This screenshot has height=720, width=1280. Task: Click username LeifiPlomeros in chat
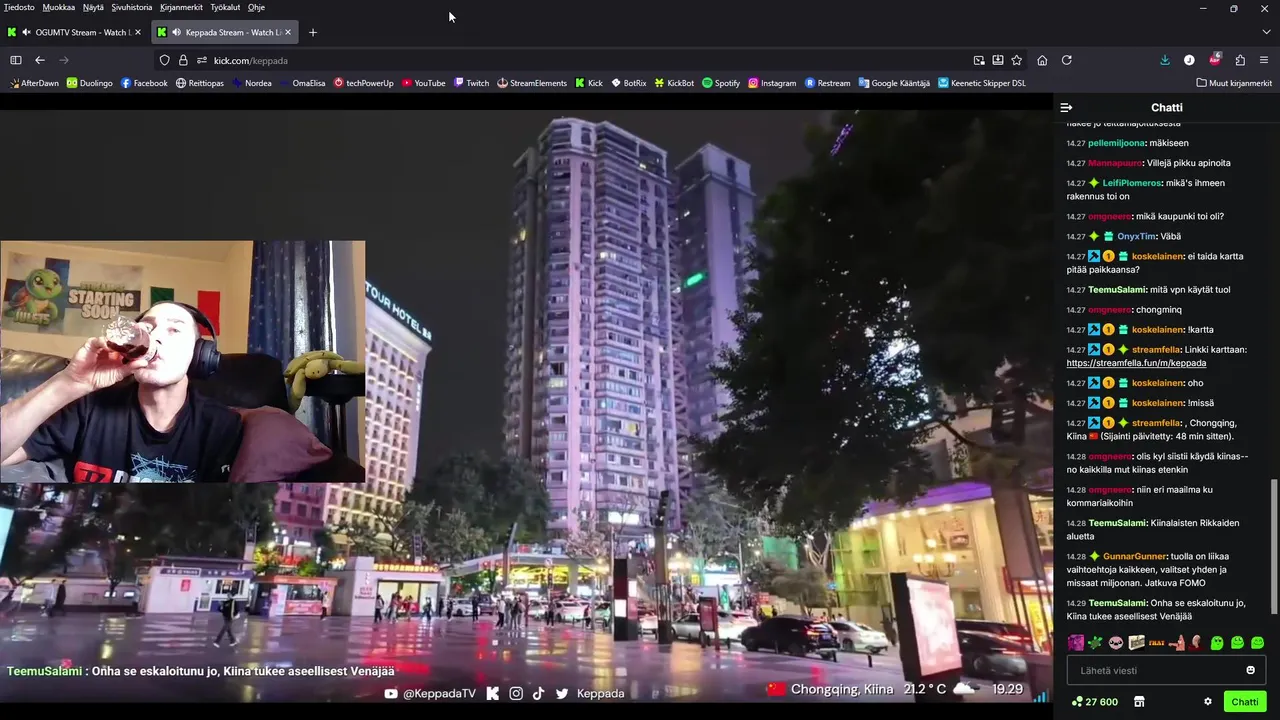[x=1131, y=183]
